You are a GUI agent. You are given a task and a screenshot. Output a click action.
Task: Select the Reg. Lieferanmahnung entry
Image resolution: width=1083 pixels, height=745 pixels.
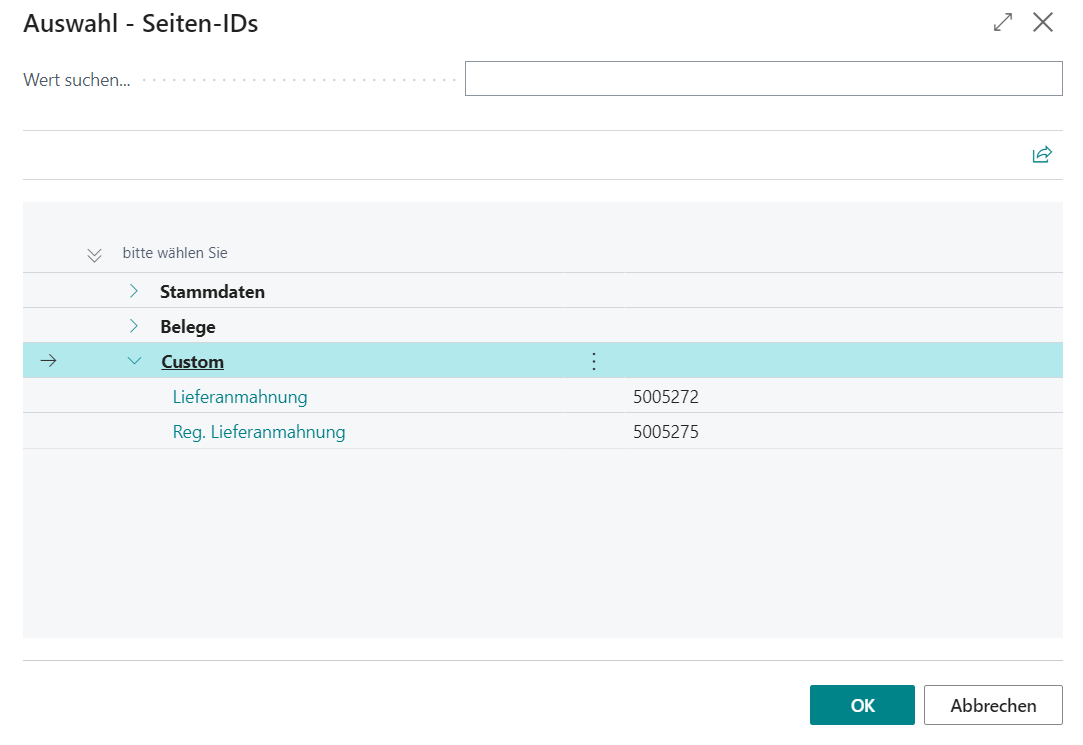[x=259, y=432]
